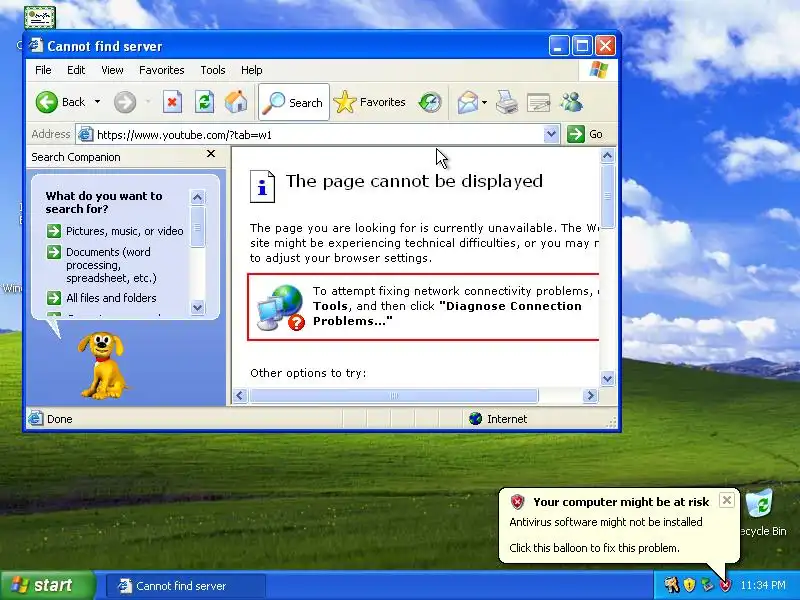Click Rover the search dog
This screenshot has height=600, width=800.
[x=102, y=365]
